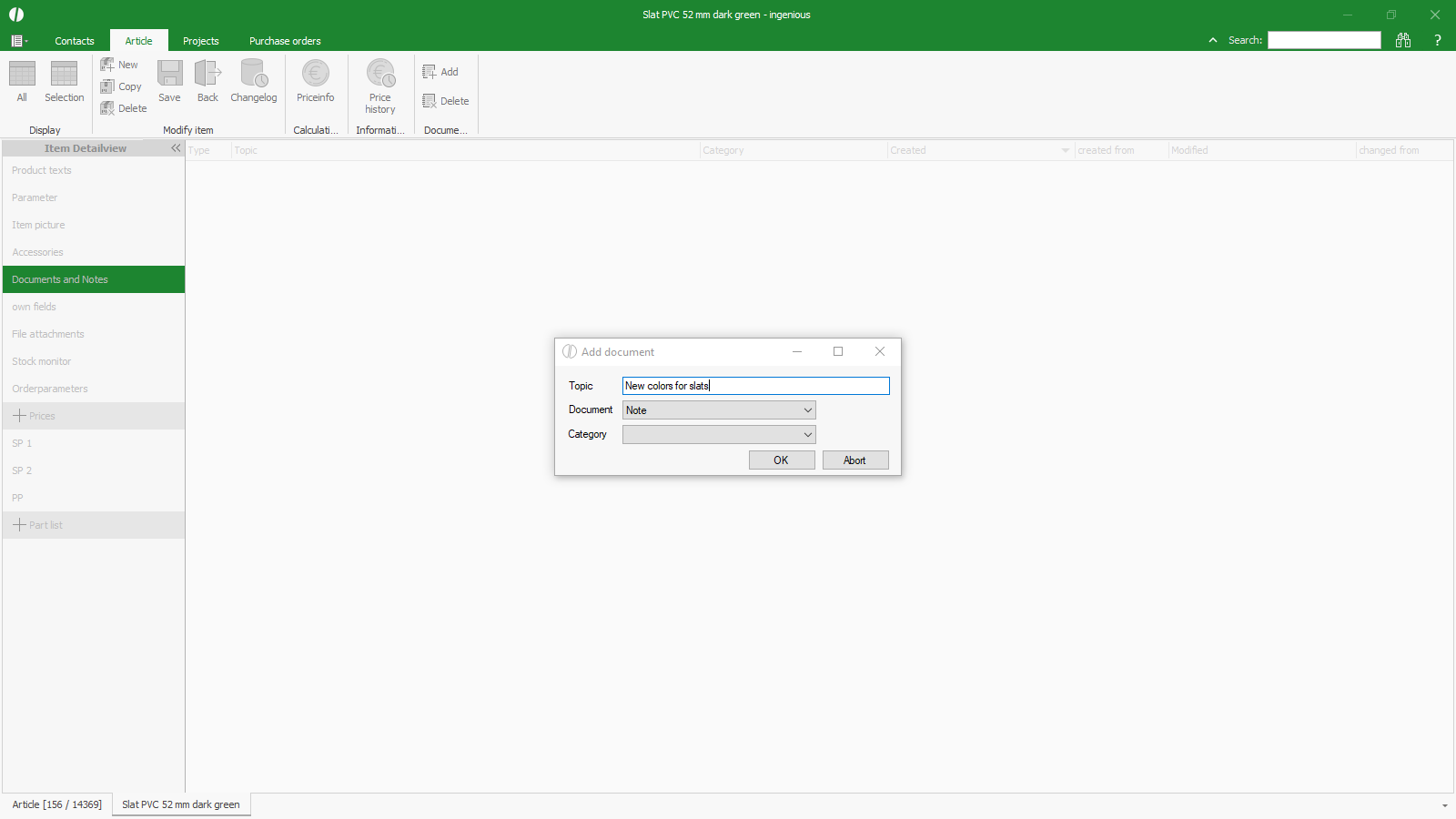The height and width of the screenshot is (819, 1456).
Task: Click the Priceinfo euro icon
Action: pos(315,75)
